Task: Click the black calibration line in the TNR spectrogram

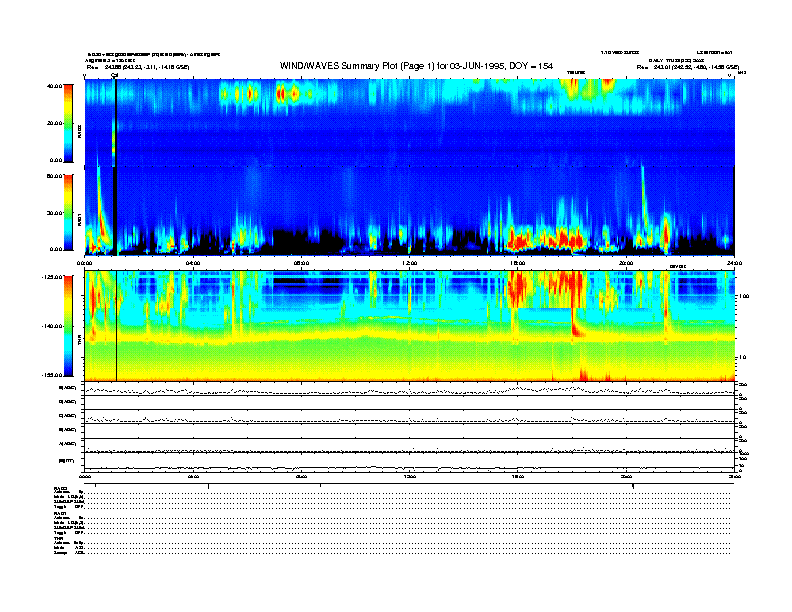Action: (117, 326)
